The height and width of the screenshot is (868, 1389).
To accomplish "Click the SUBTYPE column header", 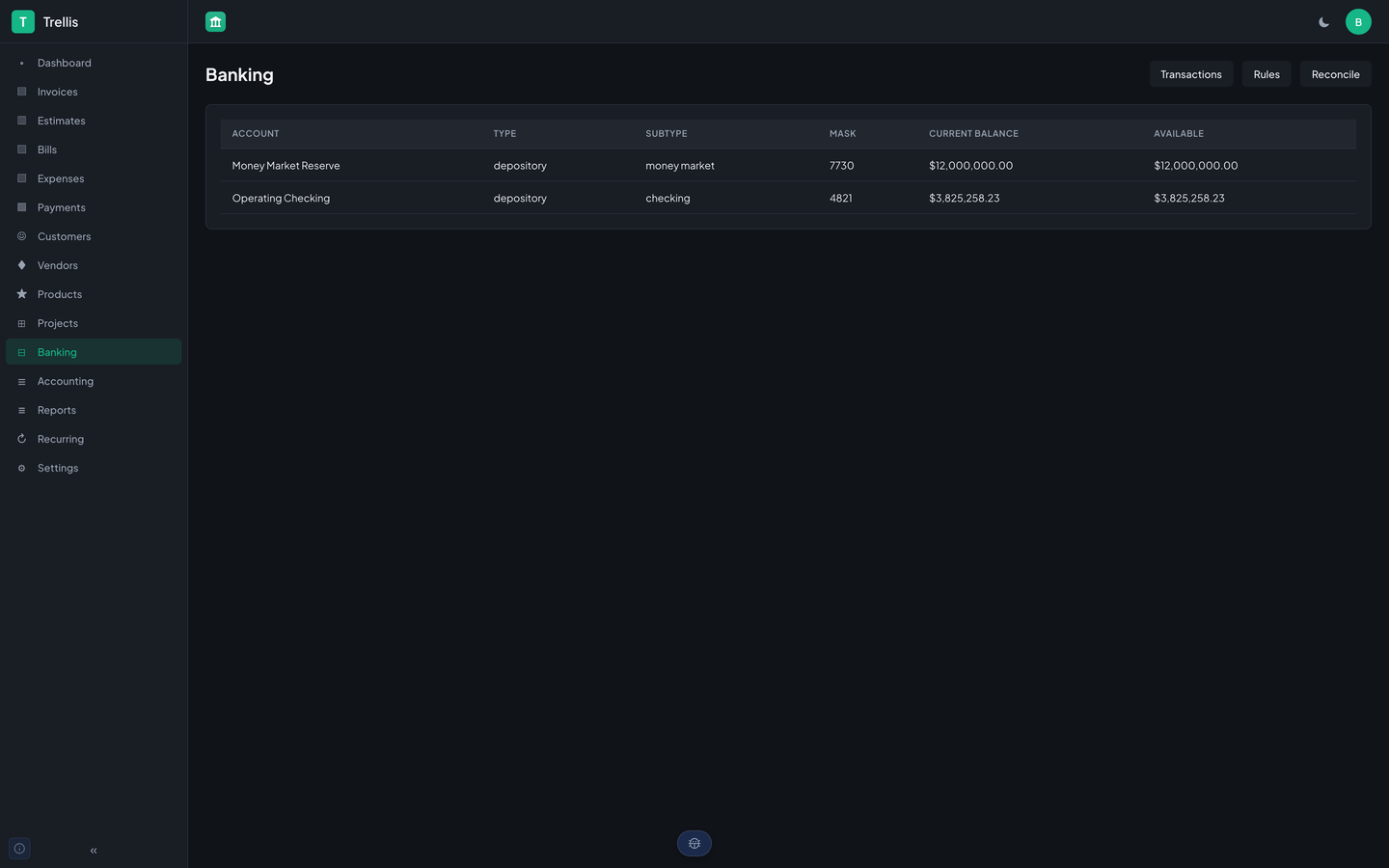I will pos(667,134).
